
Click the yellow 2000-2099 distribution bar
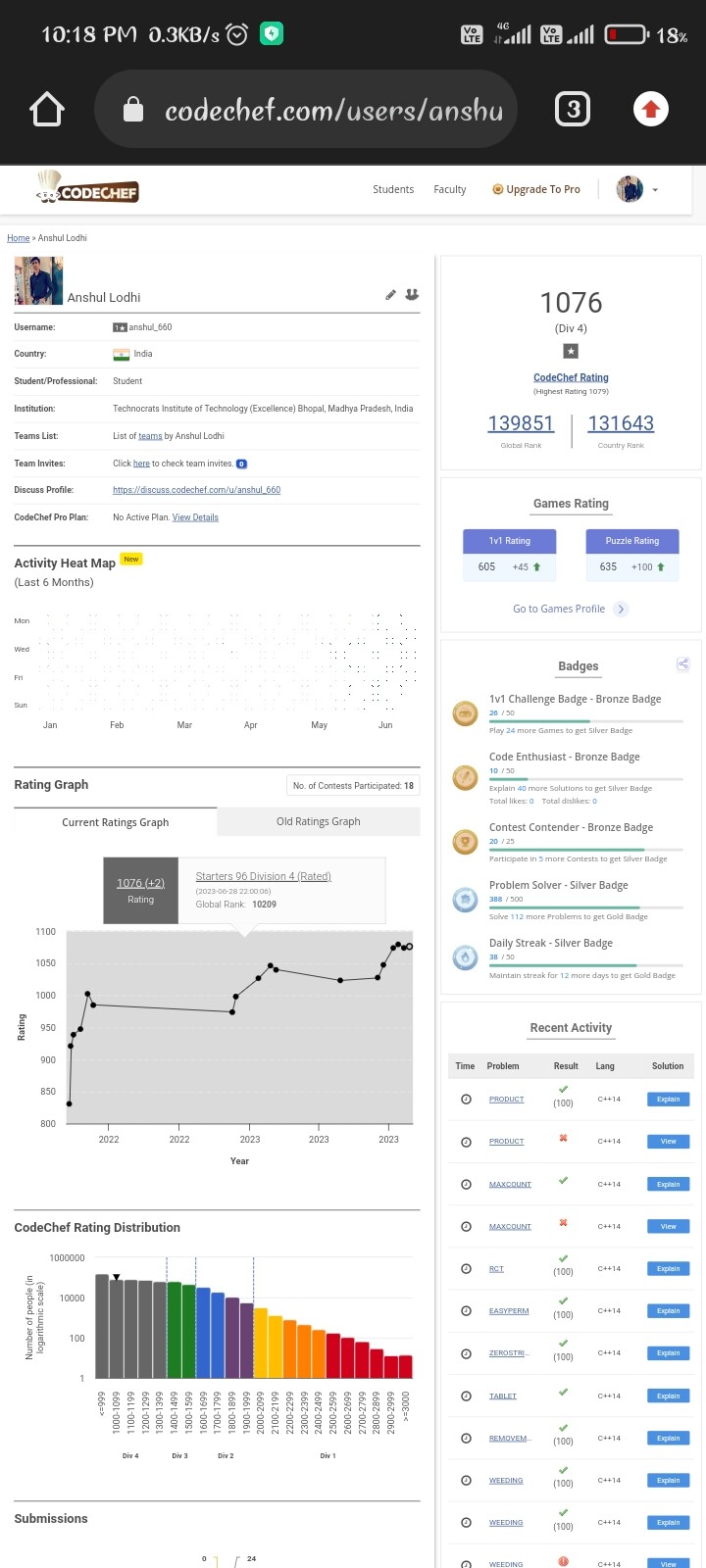(261, 1343)
